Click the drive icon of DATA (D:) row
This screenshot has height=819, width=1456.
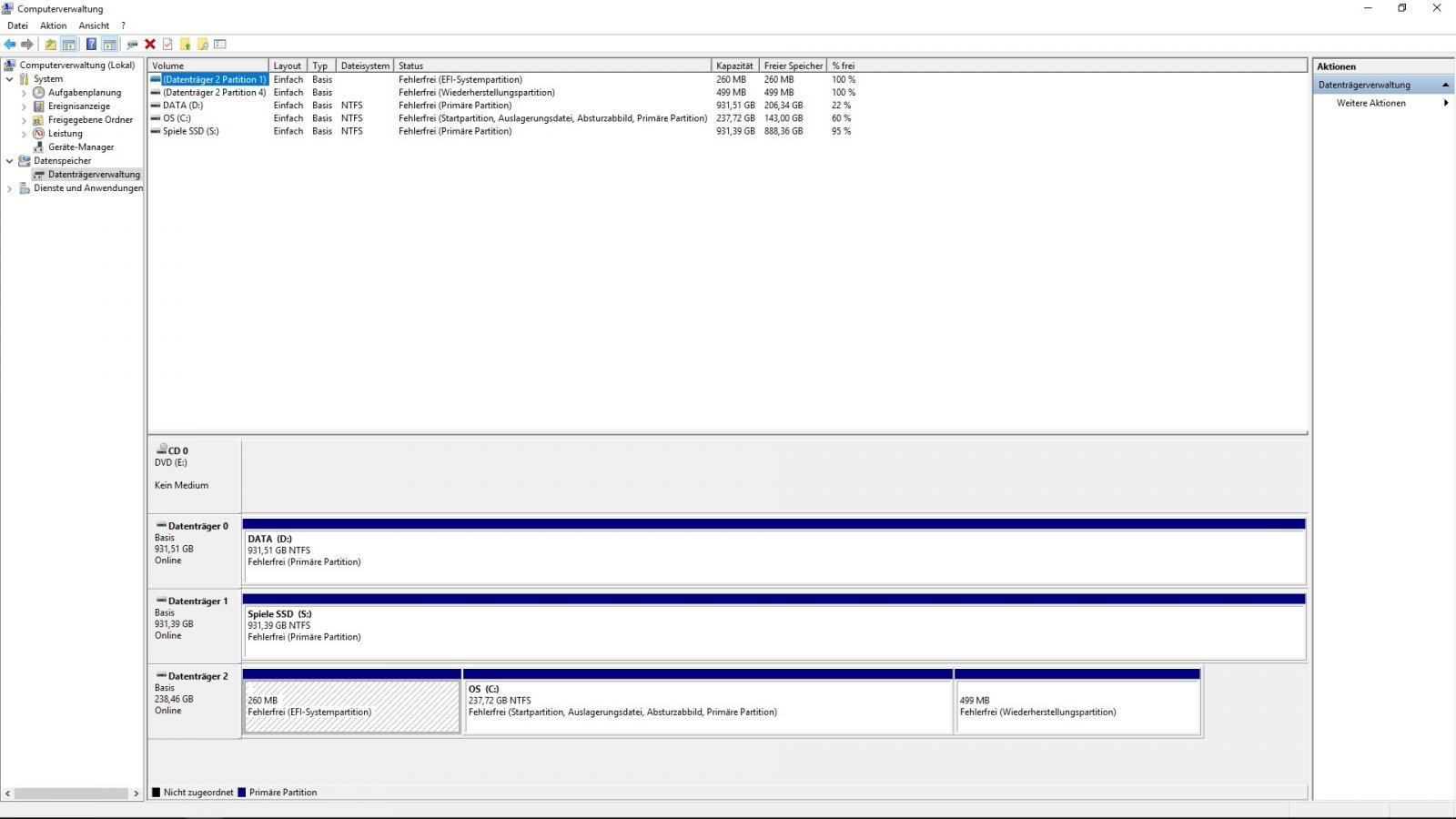click(x=156, y=106)
